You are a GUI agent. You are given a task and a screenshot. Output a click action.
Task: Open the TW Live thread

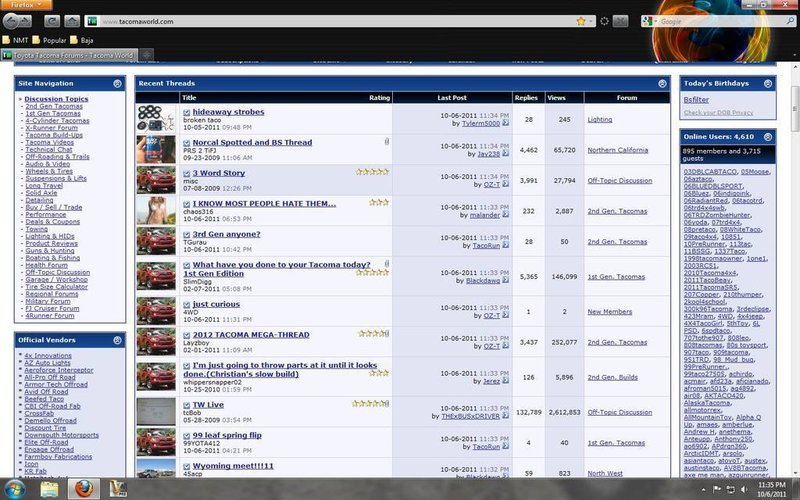point(208,405)
